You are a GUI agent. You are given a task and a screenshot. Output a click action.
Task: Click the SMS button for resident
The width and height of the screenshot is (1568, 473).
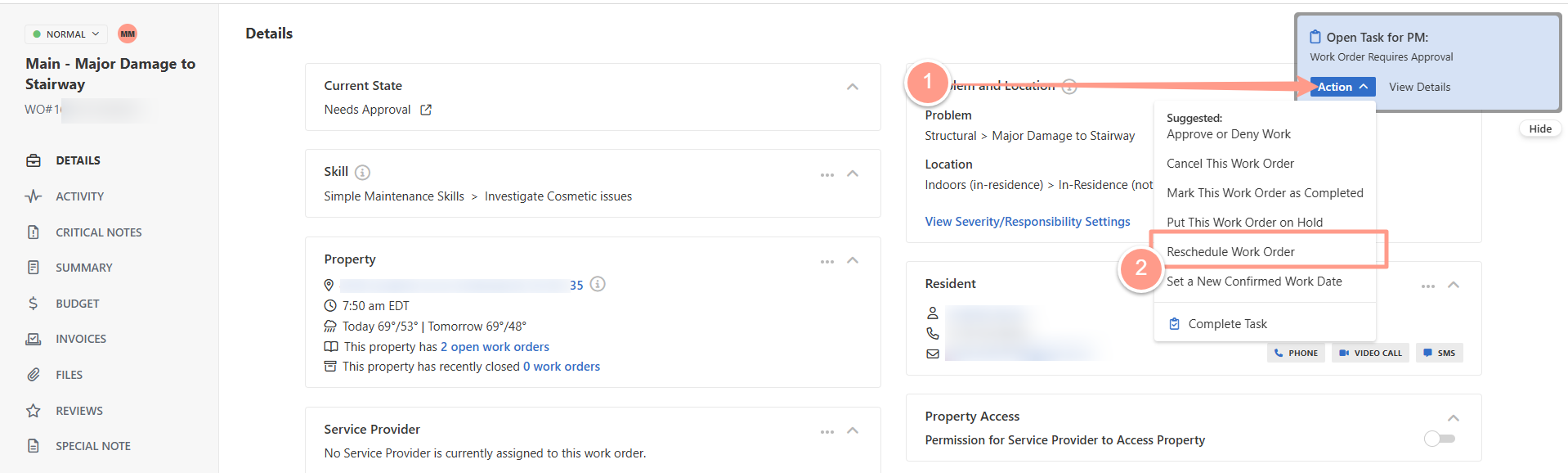point(1440,354)
